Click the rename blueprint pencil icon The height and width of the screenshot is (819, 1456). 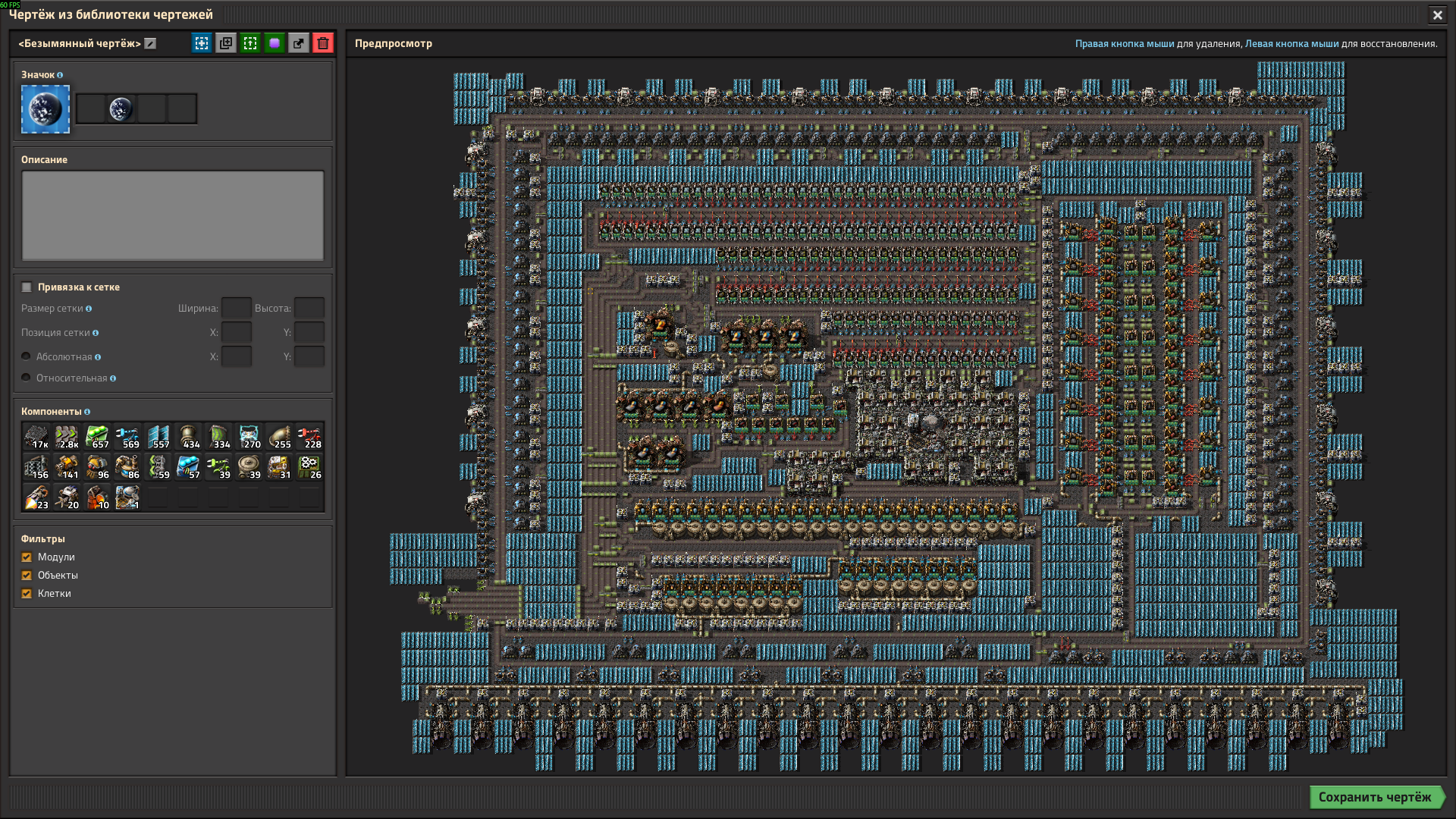click(150, 43)
